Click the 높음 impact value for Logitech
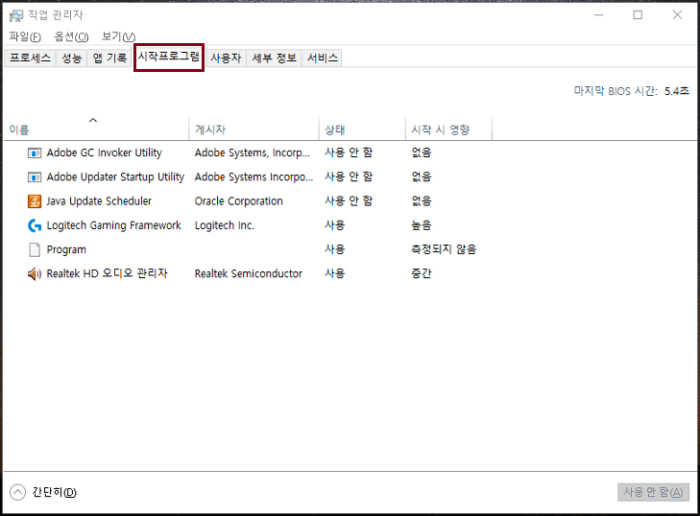The image size is (700, 516). pyautogui.click(x=421, y=225)
